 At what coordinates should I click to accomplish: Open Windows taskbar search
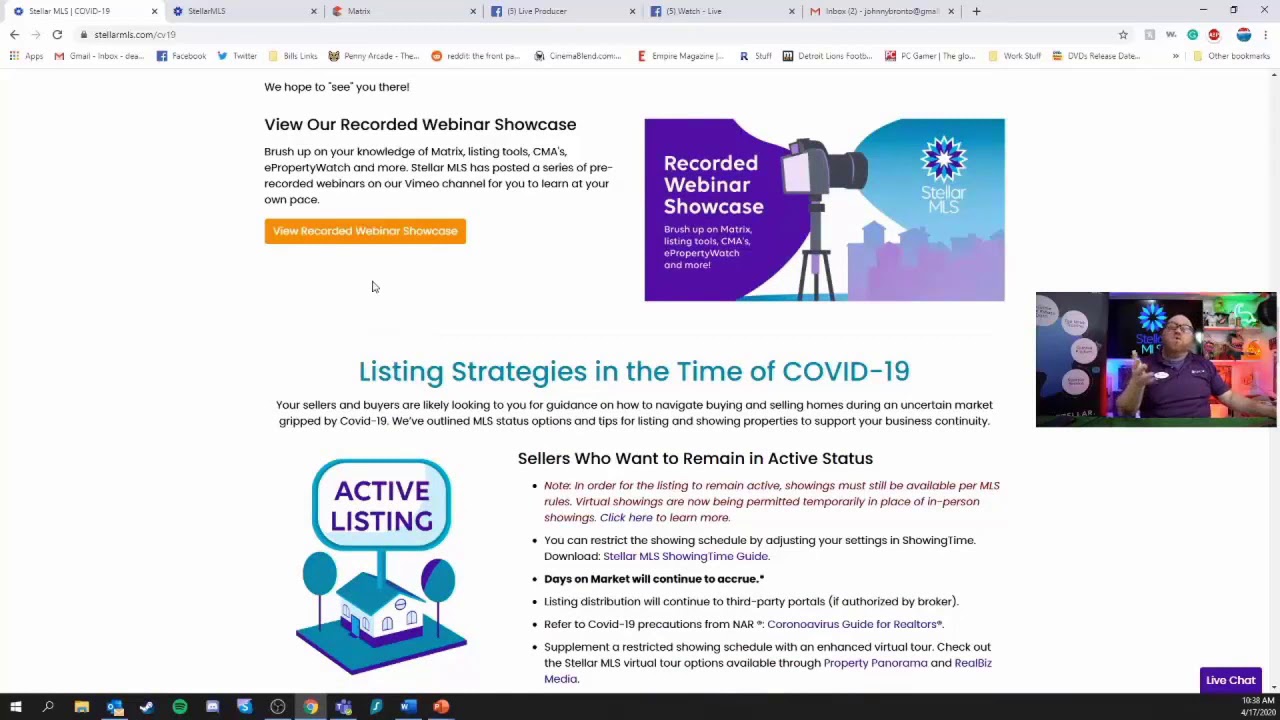click(48, 707)
